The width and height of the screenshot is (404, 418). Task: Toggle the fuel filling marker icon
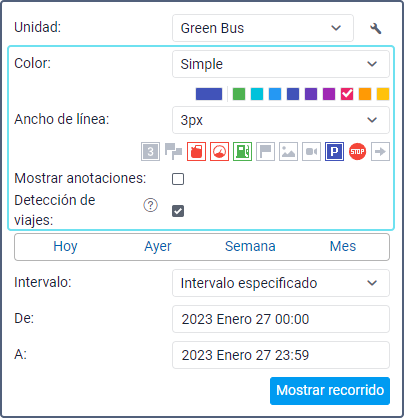tap(196, 152)
